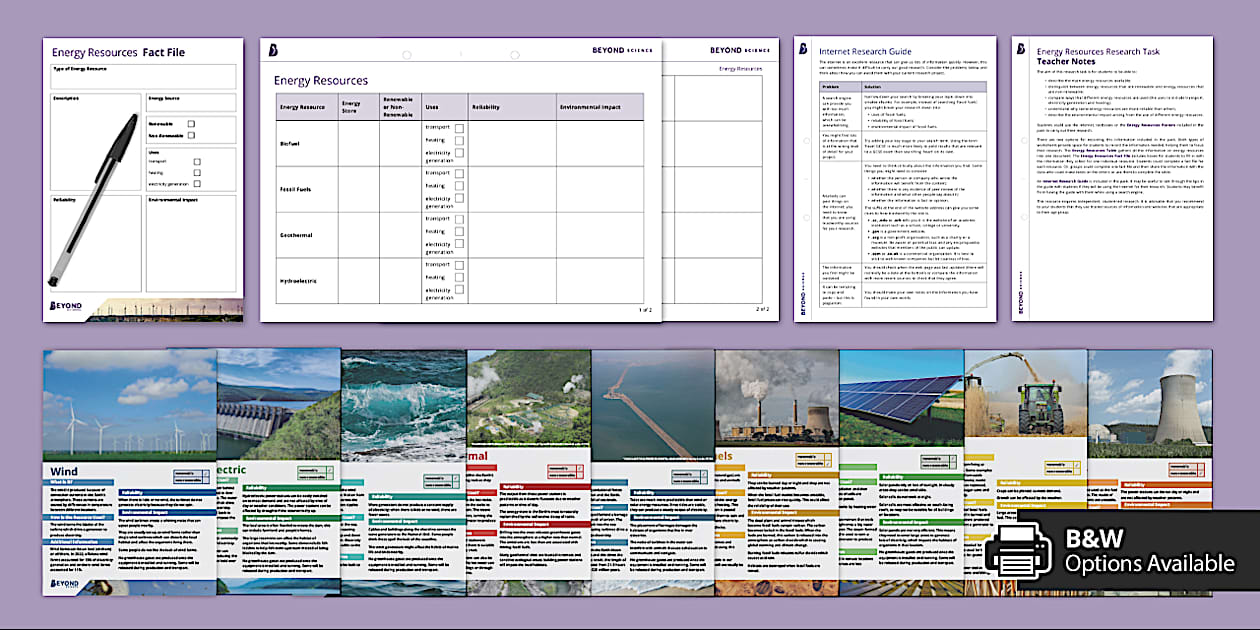Click the Beyond "B" logo on the Energy Resources worksheet
1260x630 pixels.
coord(272,48)
